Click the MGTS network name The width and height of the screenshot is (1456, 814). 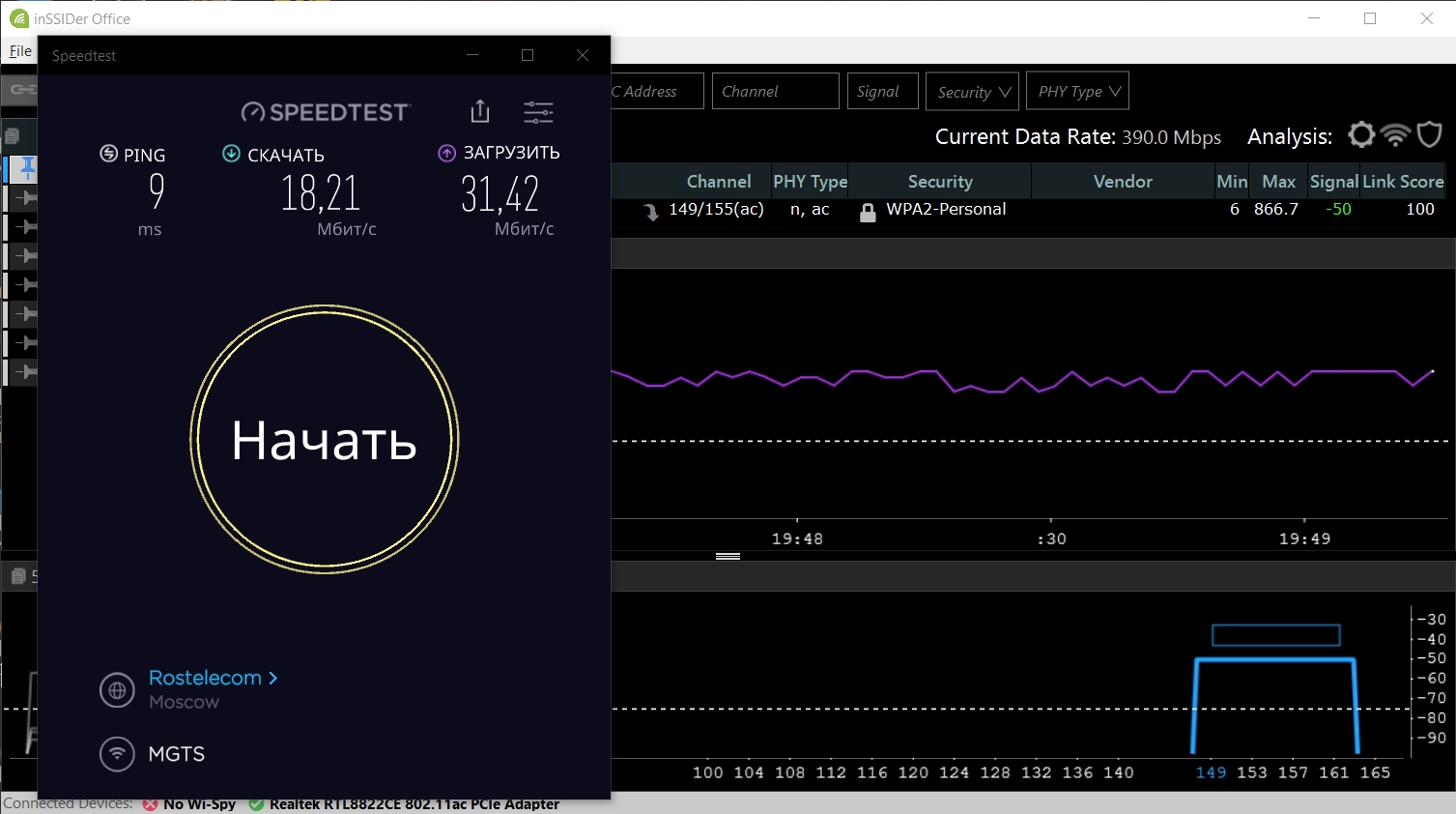[x=177, y=754]
